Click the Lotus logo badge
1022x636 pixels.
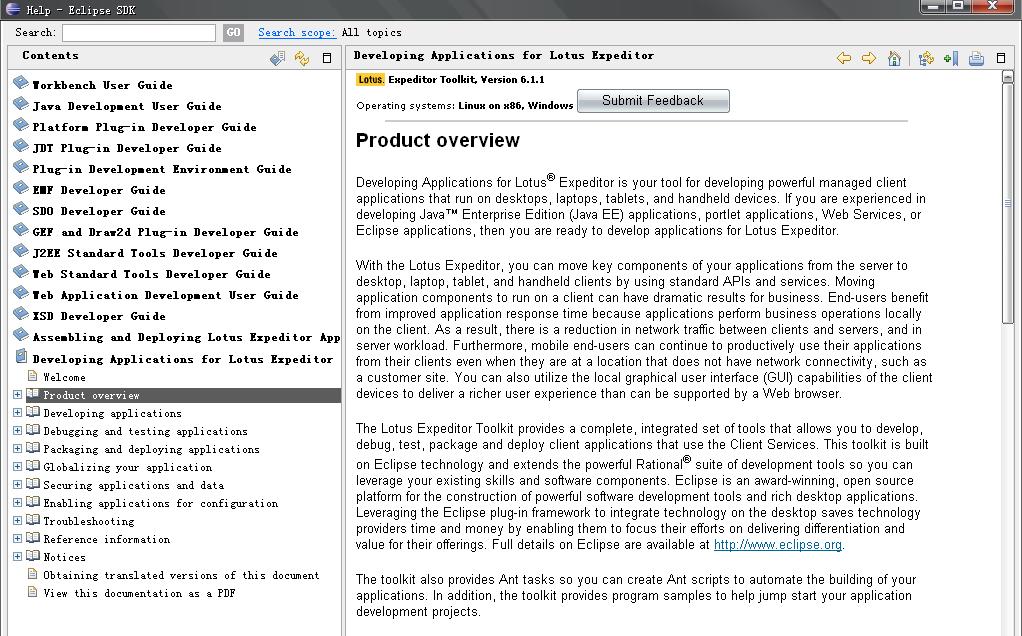pyautogui.click(x=370, y=80)
